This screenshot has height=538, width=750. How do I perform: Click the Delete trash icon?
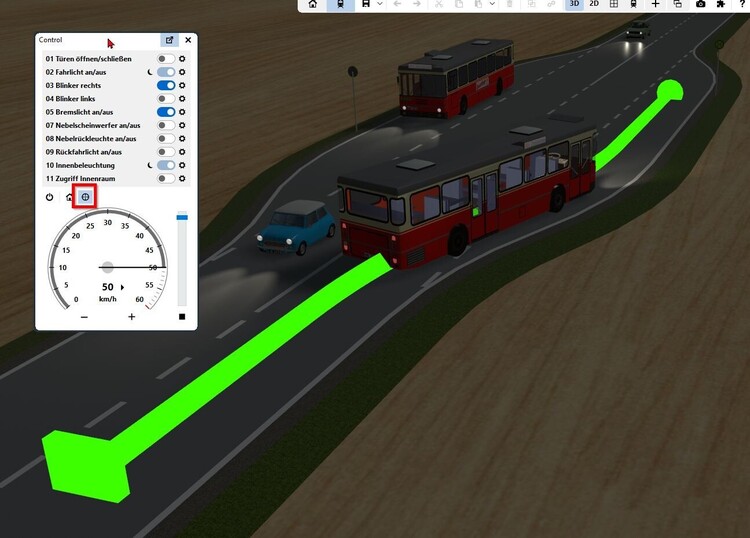tap(509, 4)
